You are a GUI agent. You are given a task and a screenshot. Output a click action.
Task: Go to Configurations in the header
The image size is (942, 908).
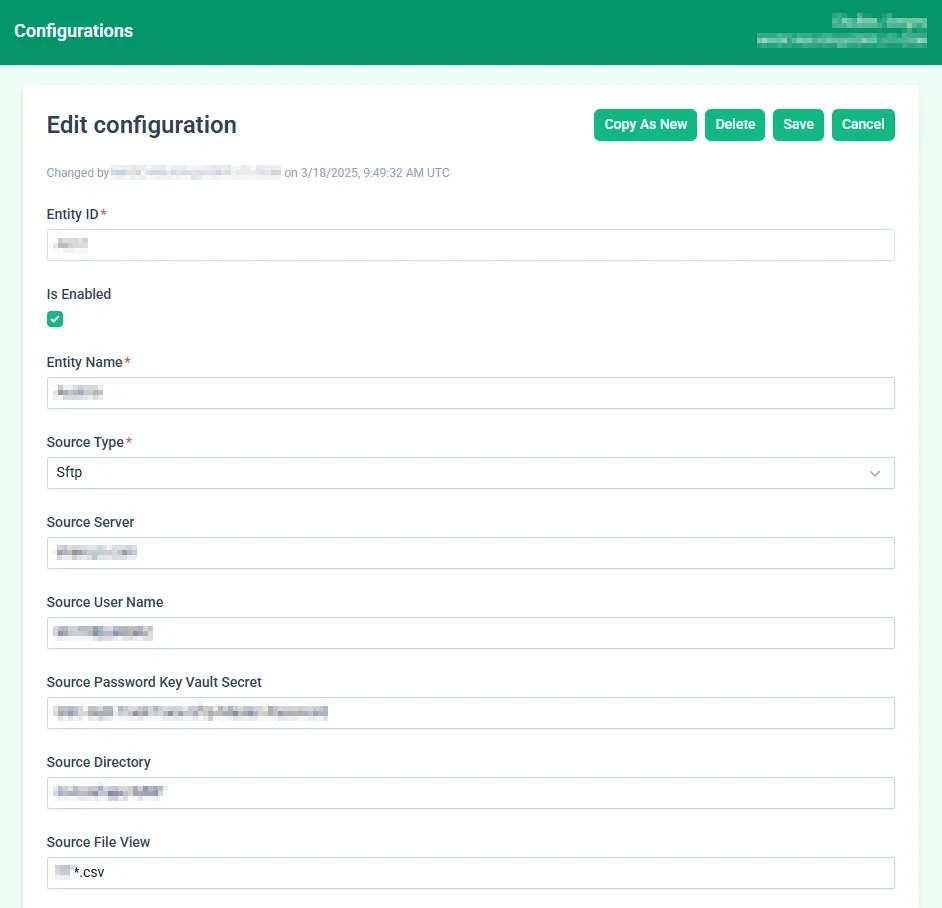[73, 31]
